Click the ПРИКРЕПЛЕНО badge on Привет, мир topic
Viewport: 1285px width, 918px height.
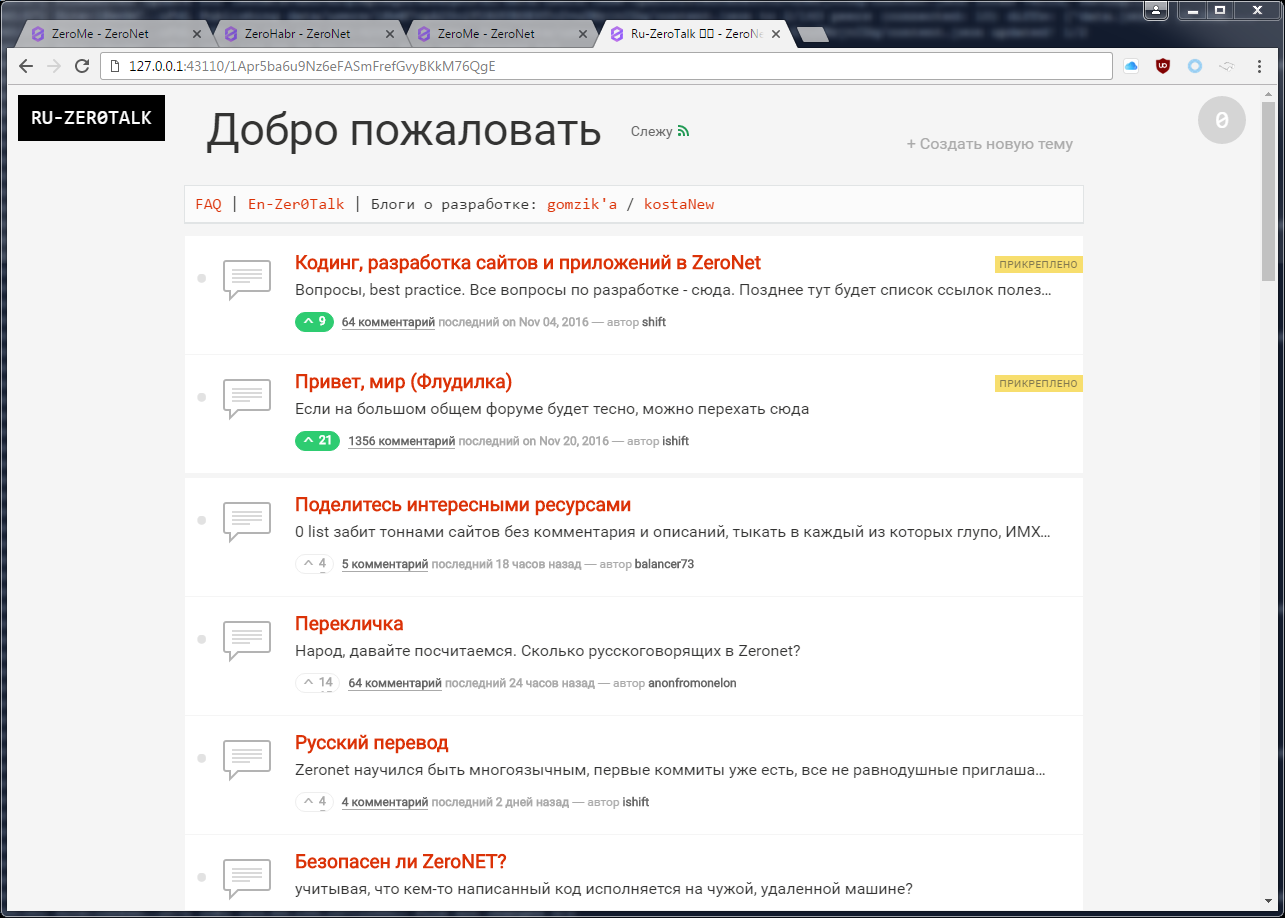pos(1039,383)
